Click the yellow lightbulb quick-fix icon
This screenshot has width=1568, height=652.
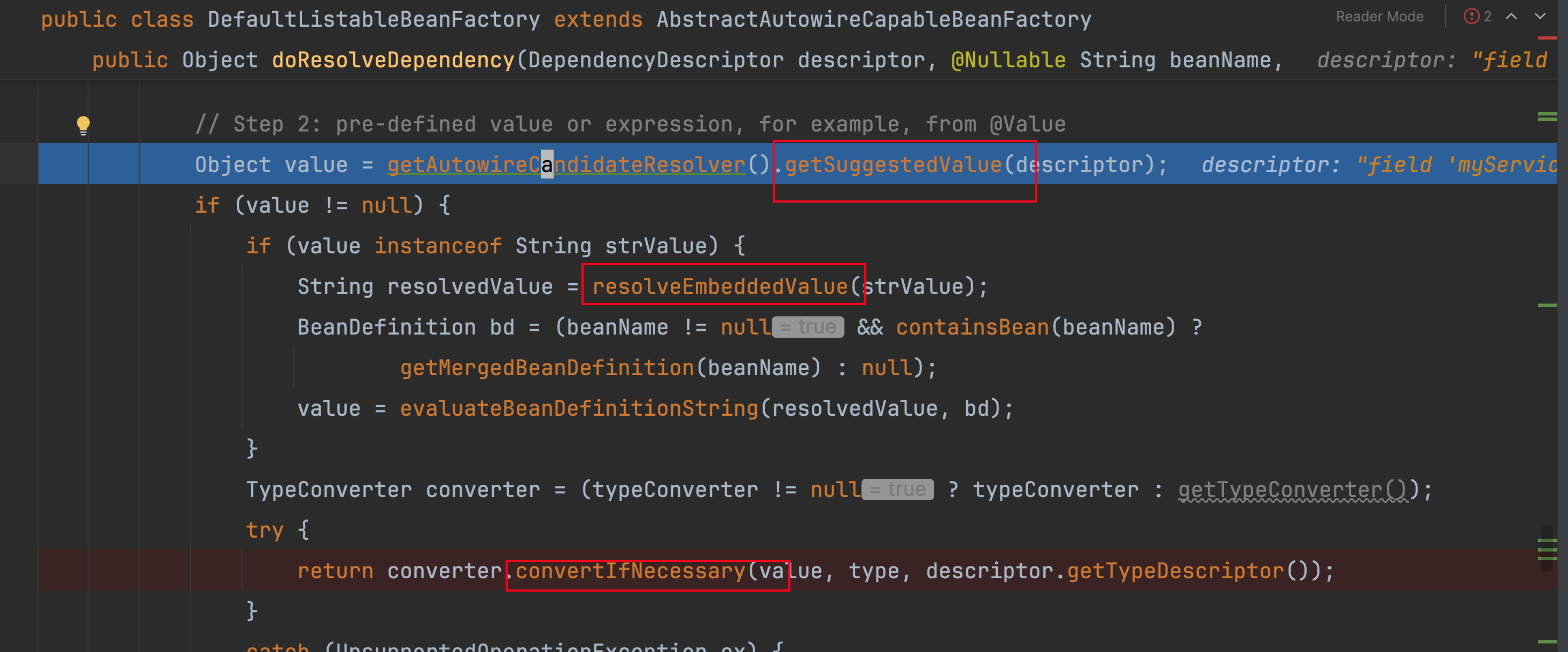point(83,126)
